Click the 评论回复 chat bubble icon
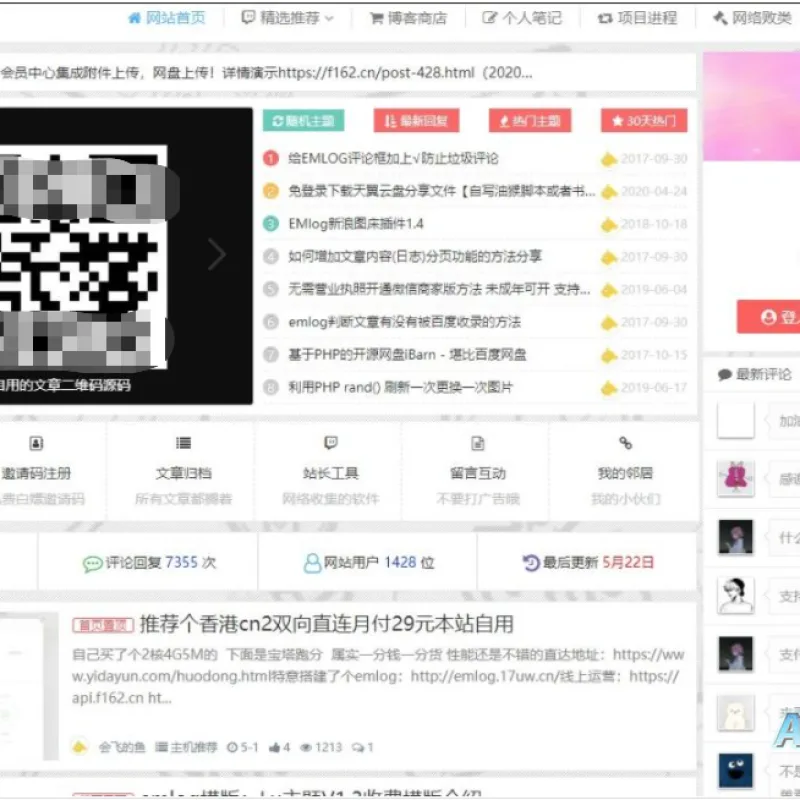 tap(92, 564)
